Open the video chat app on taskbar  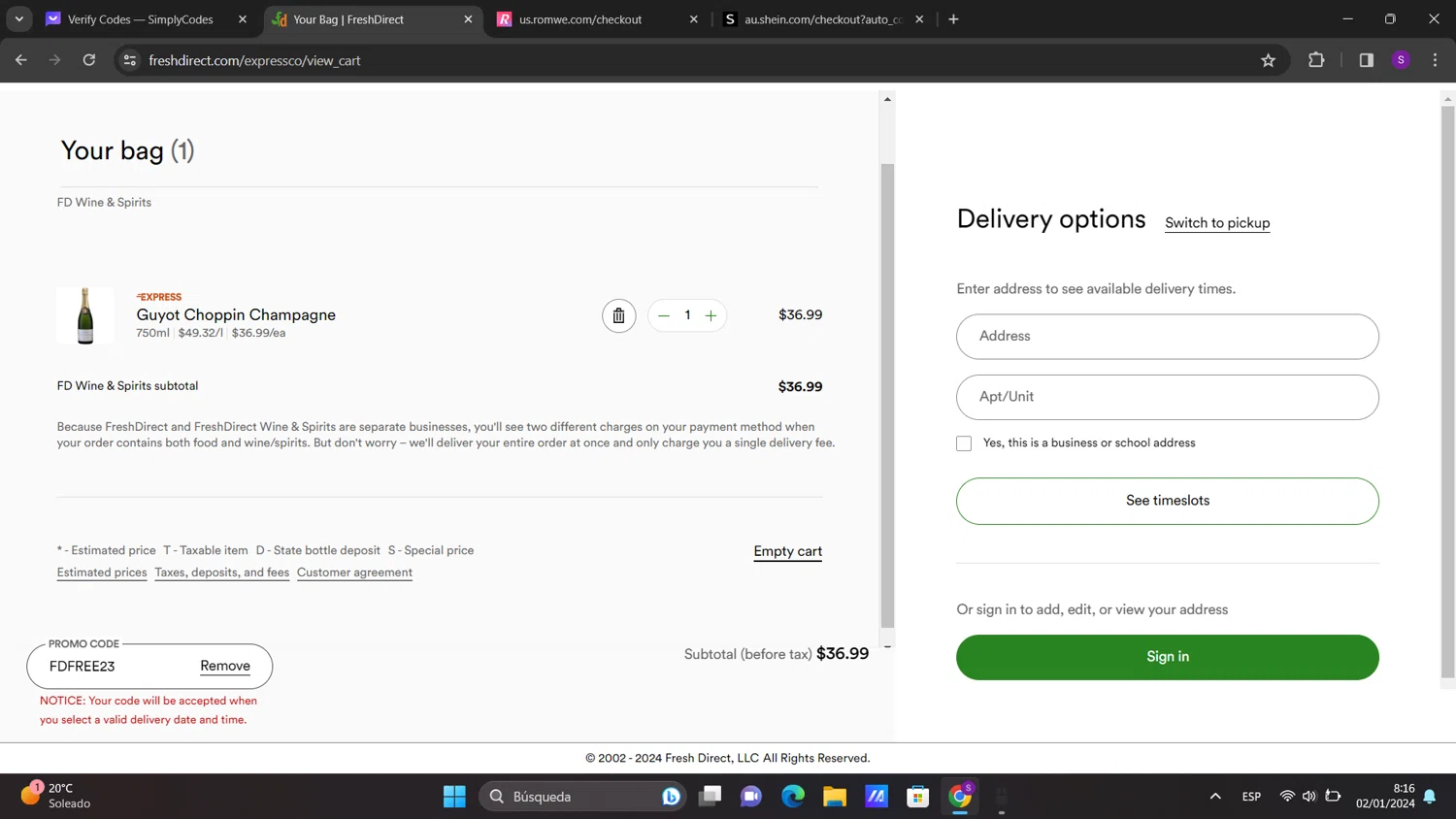coord(751,797)
